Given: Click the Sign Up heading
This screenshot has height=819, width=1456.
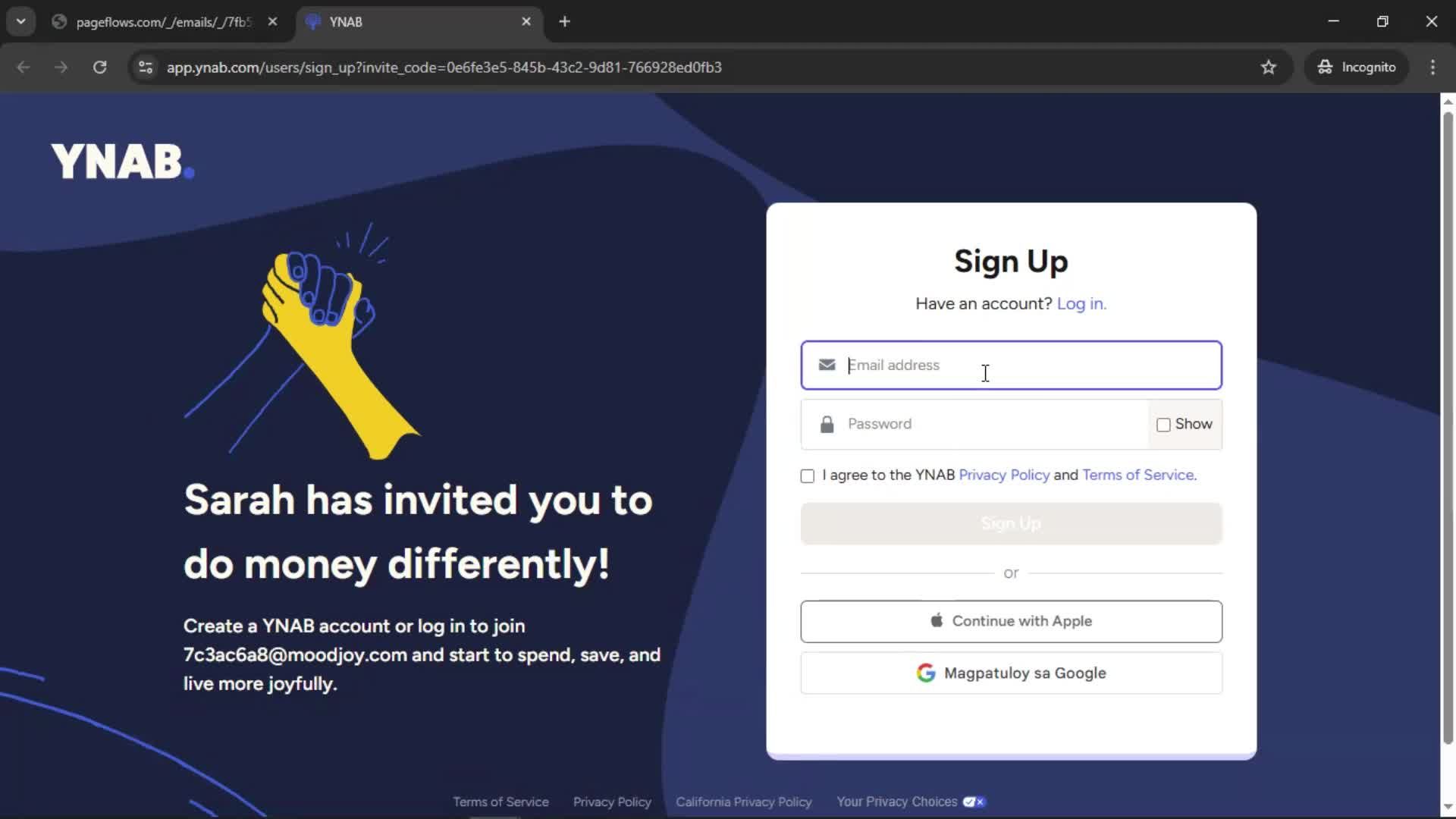Looking at the screenshot, I should tap(1011, 262).
